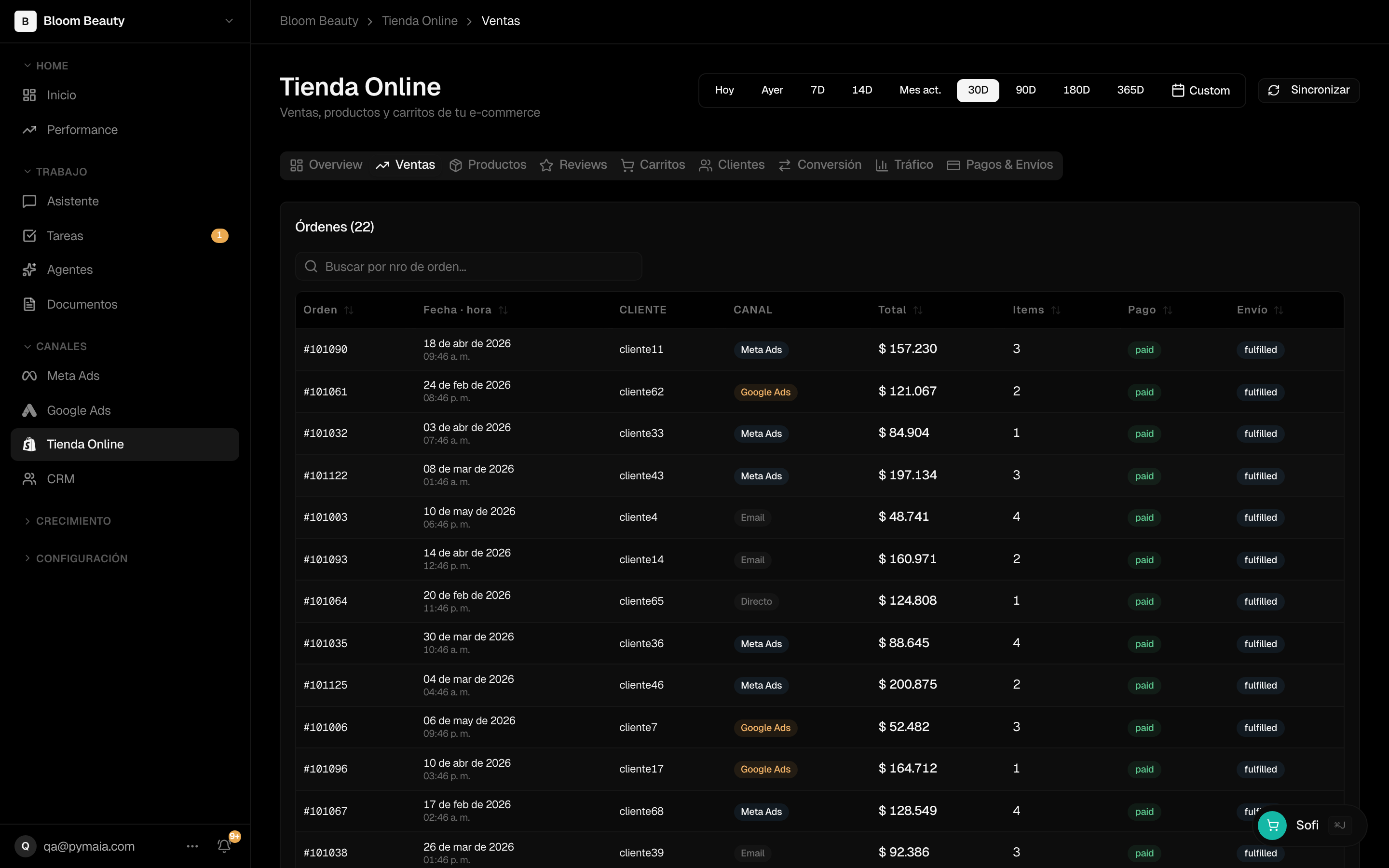1389x868 pixels.
Task: Click Bloom Beauty breadcrumb link
Action: coord(318,21)
